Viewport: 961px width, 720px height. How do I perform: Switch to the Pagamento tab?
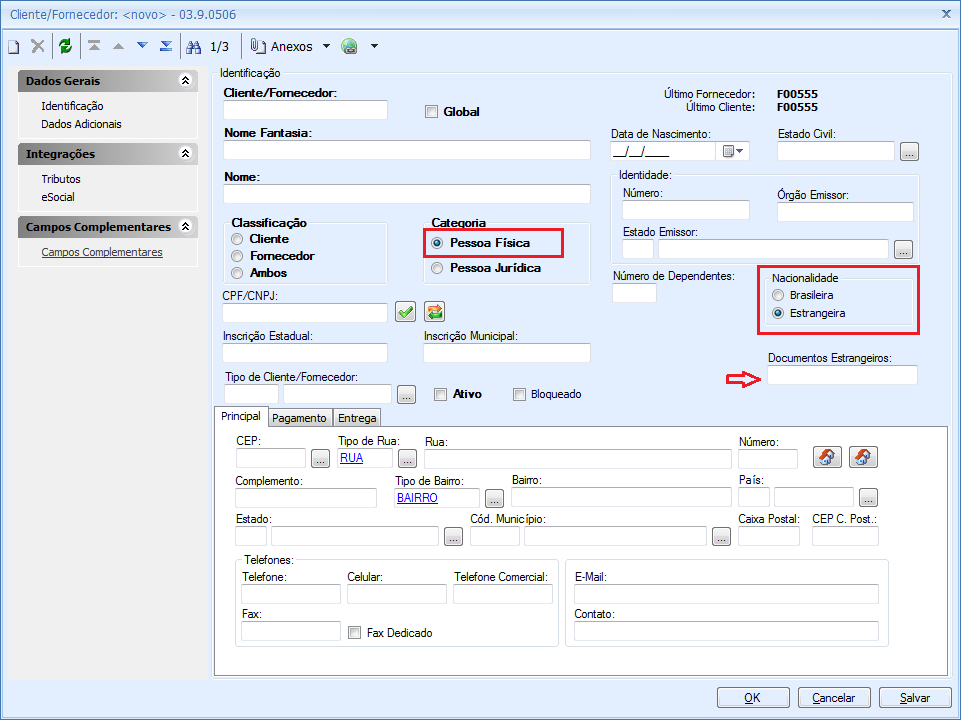(x=299, y=418)
